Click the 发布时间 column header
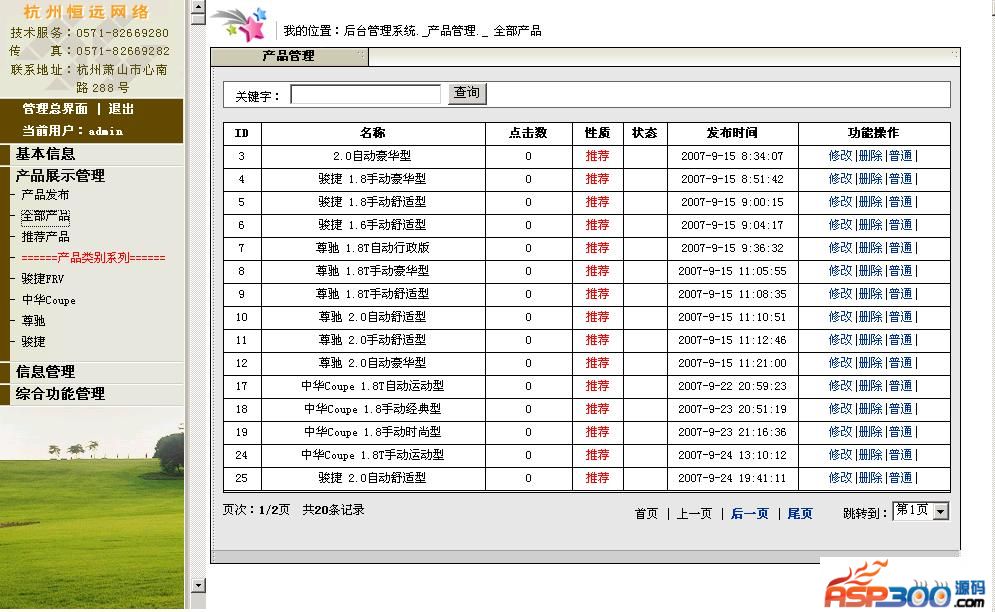The width and height of the screenshot is (995, 612). (732, 133)
